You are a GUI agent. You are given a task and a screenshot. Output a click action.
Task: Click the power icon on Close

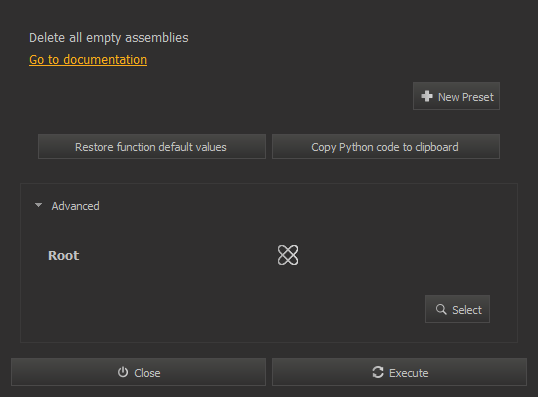tap(123, 372)
